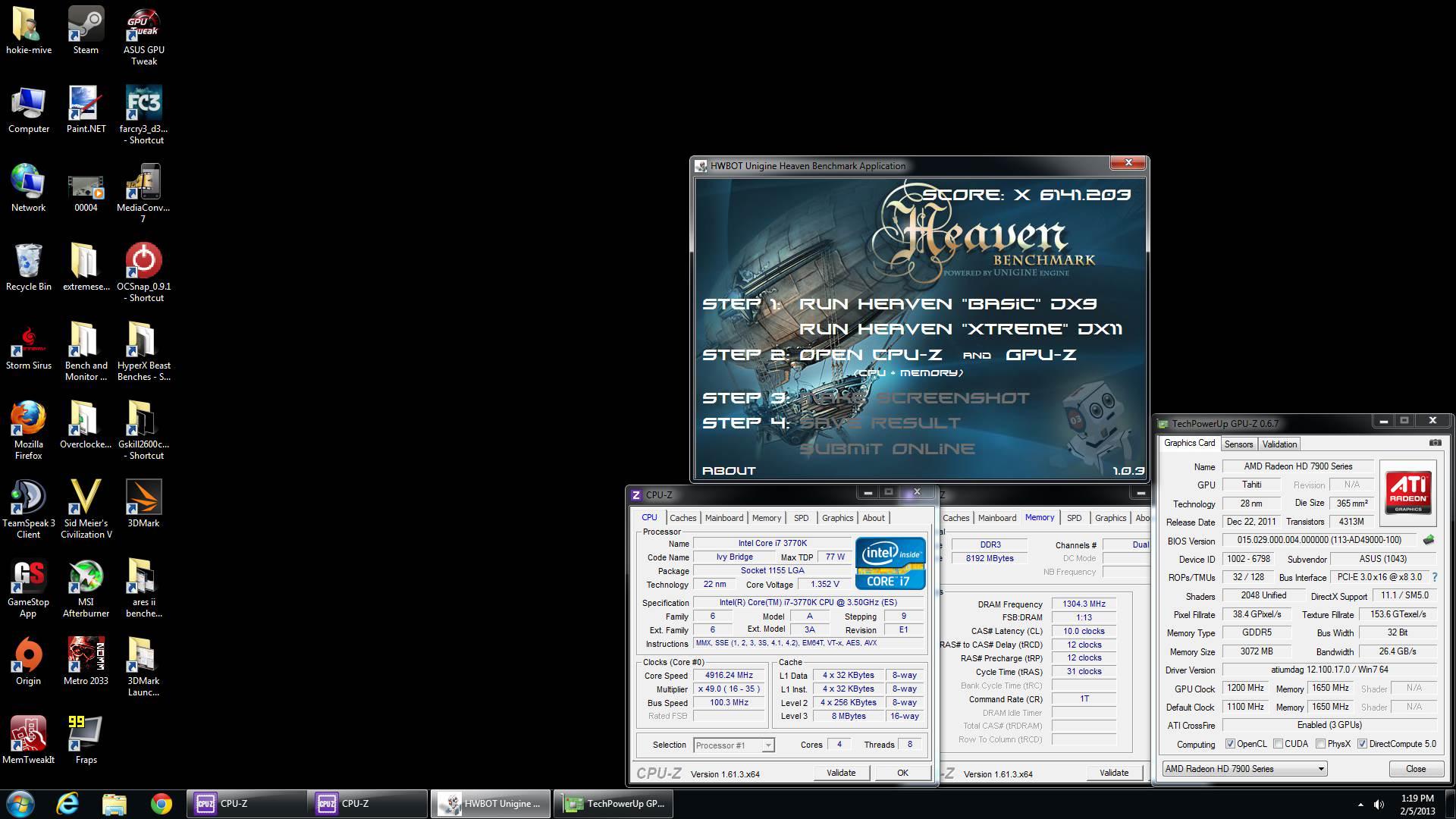The image size is (1456, 819).
Task: Launch OCSnap_0.9.1 shortcut
Action: pyautogui.click(x=143, y=272)
